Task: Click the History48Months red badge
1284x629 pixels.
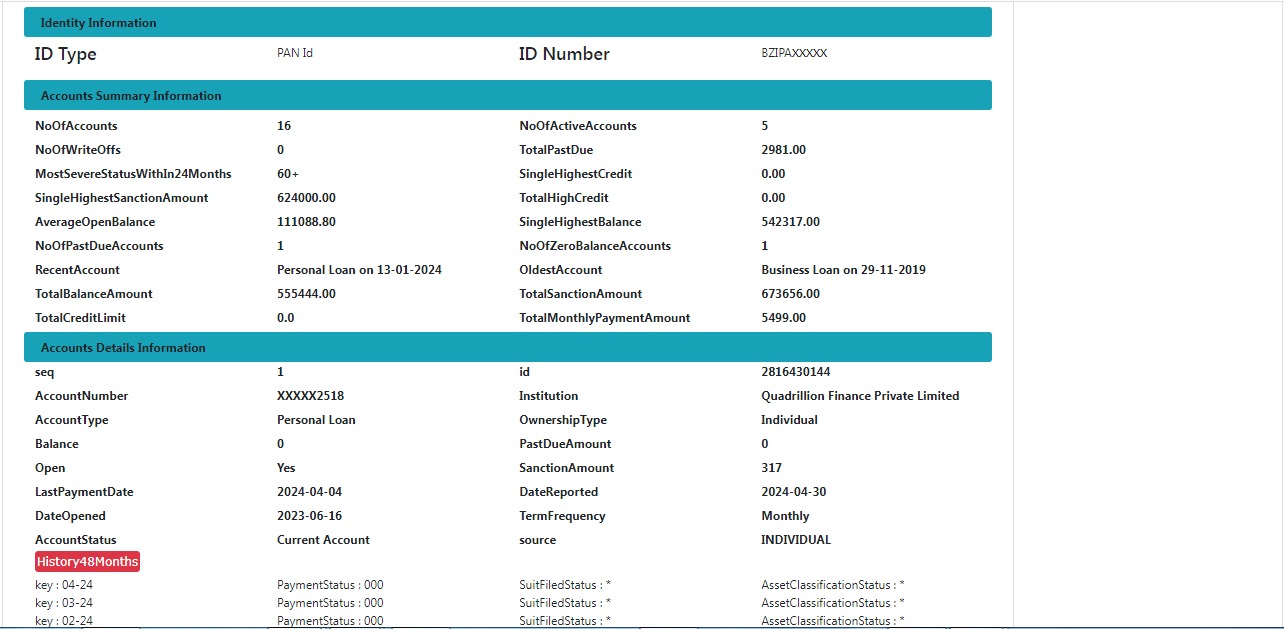Action: [x=87, y=561]
